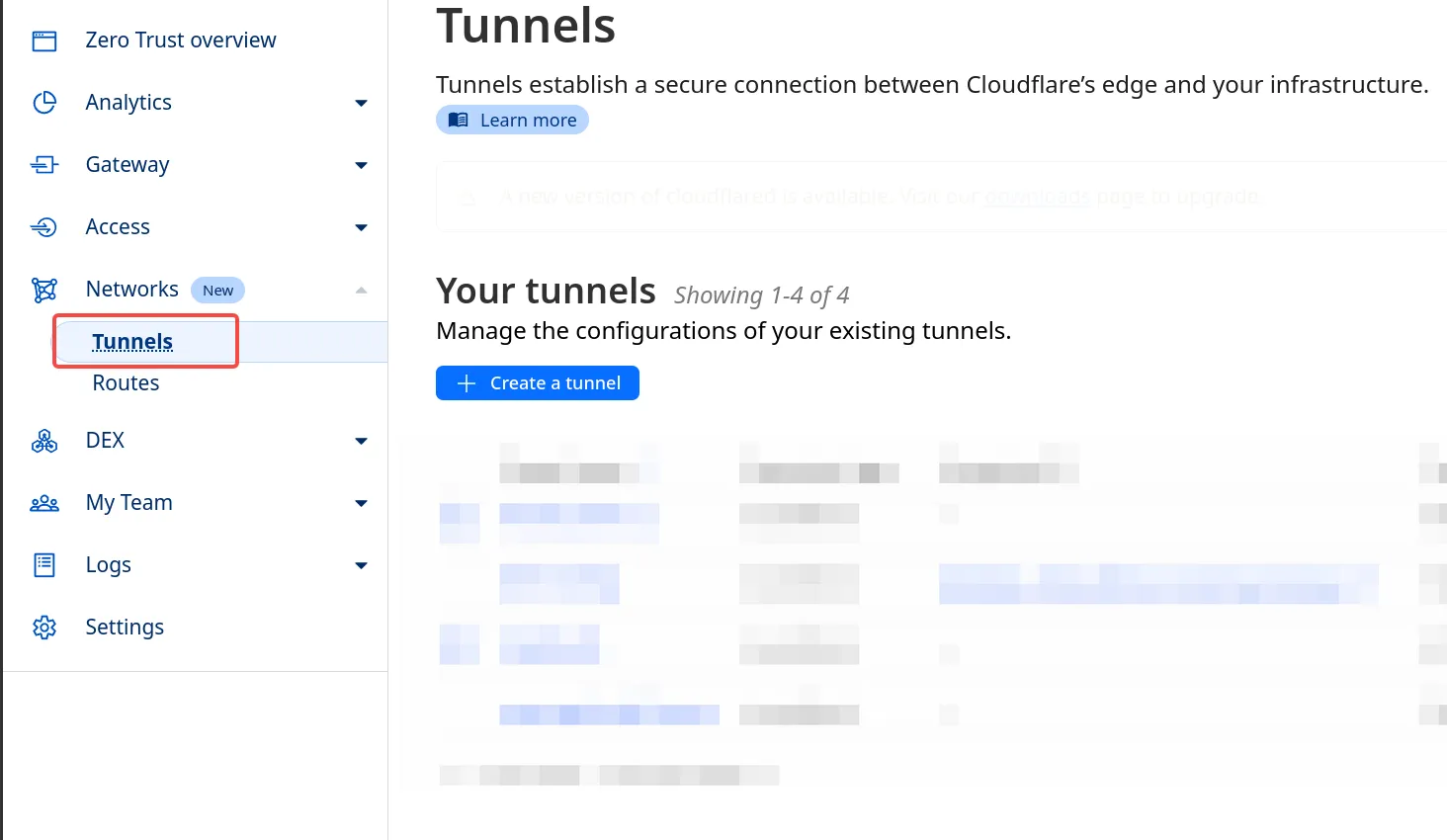Click the Create a tunnel button
This screenshot has height=840, width=1447.
tap(538, 383)
